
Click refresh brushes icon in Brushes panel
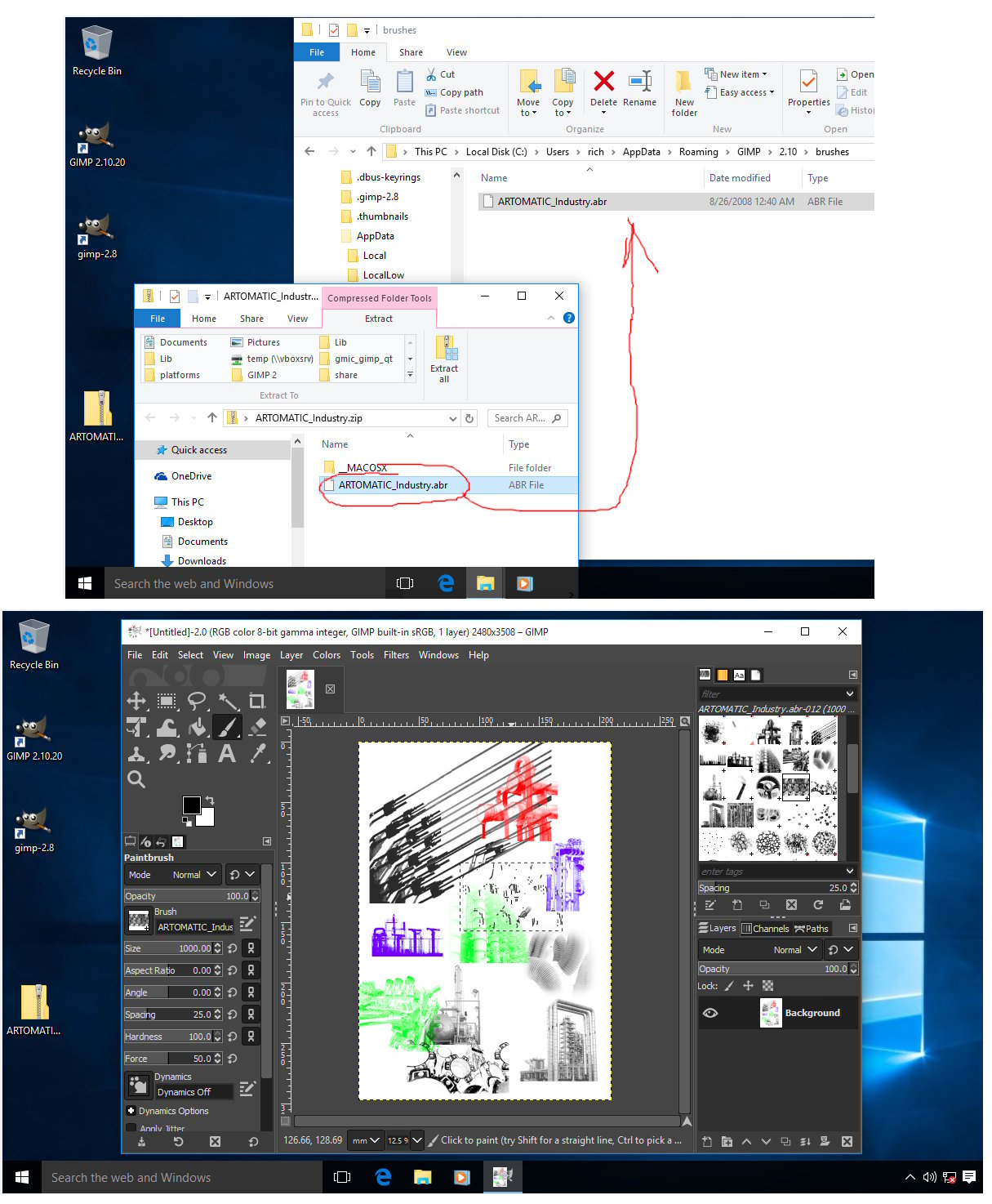coord(818,905)
